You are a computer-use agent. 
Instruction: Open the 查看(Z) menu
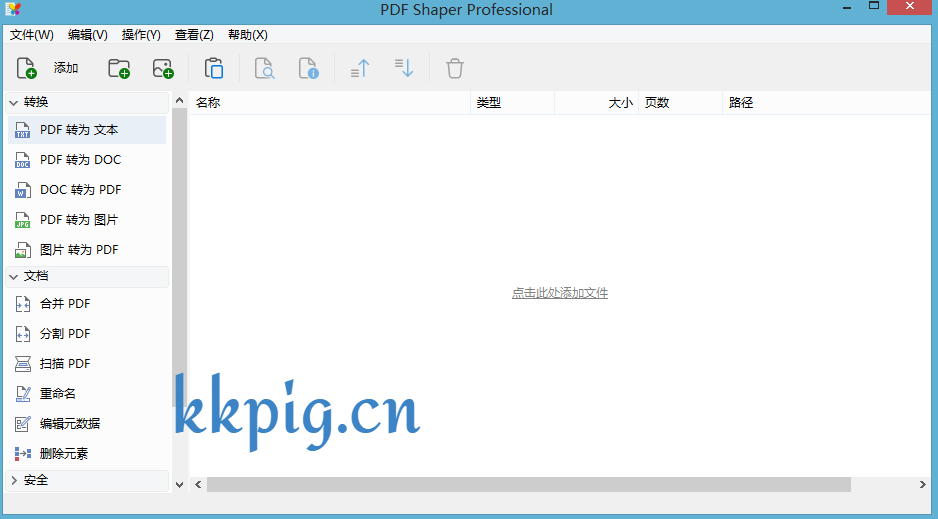[x=194, y=35]
